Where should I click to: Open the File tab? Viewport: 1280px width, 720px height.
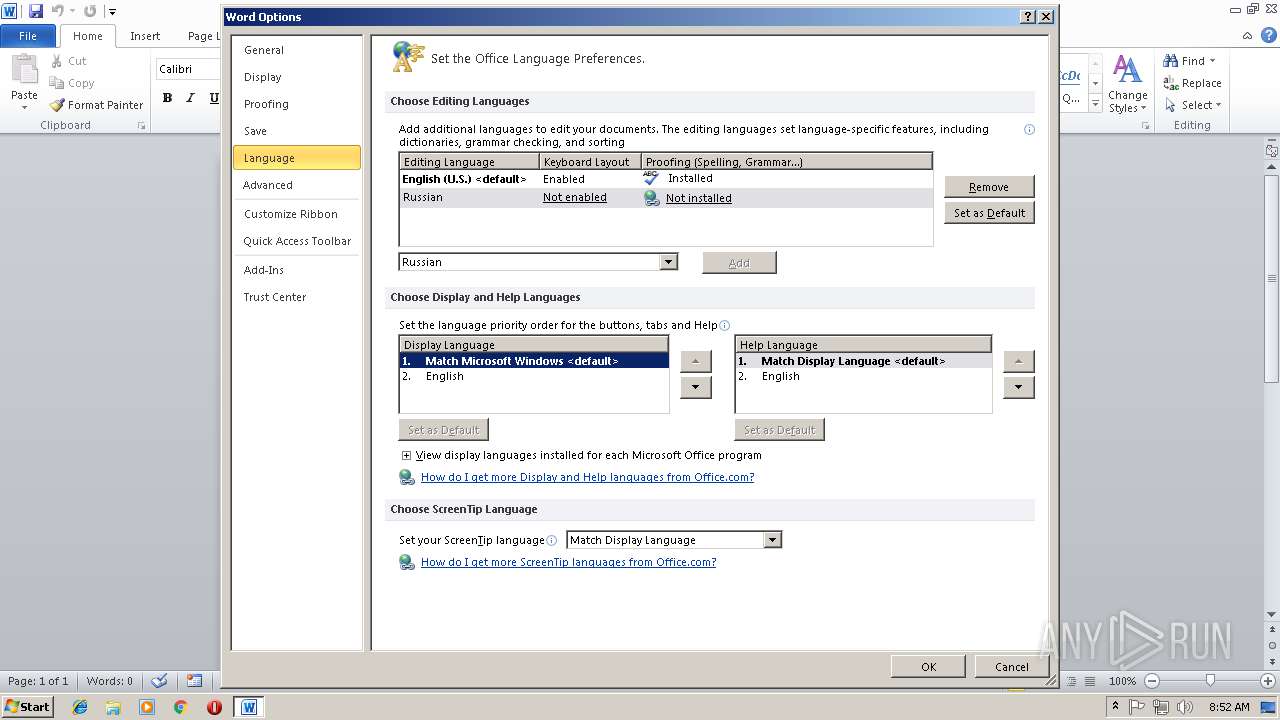tap(28, 36)
